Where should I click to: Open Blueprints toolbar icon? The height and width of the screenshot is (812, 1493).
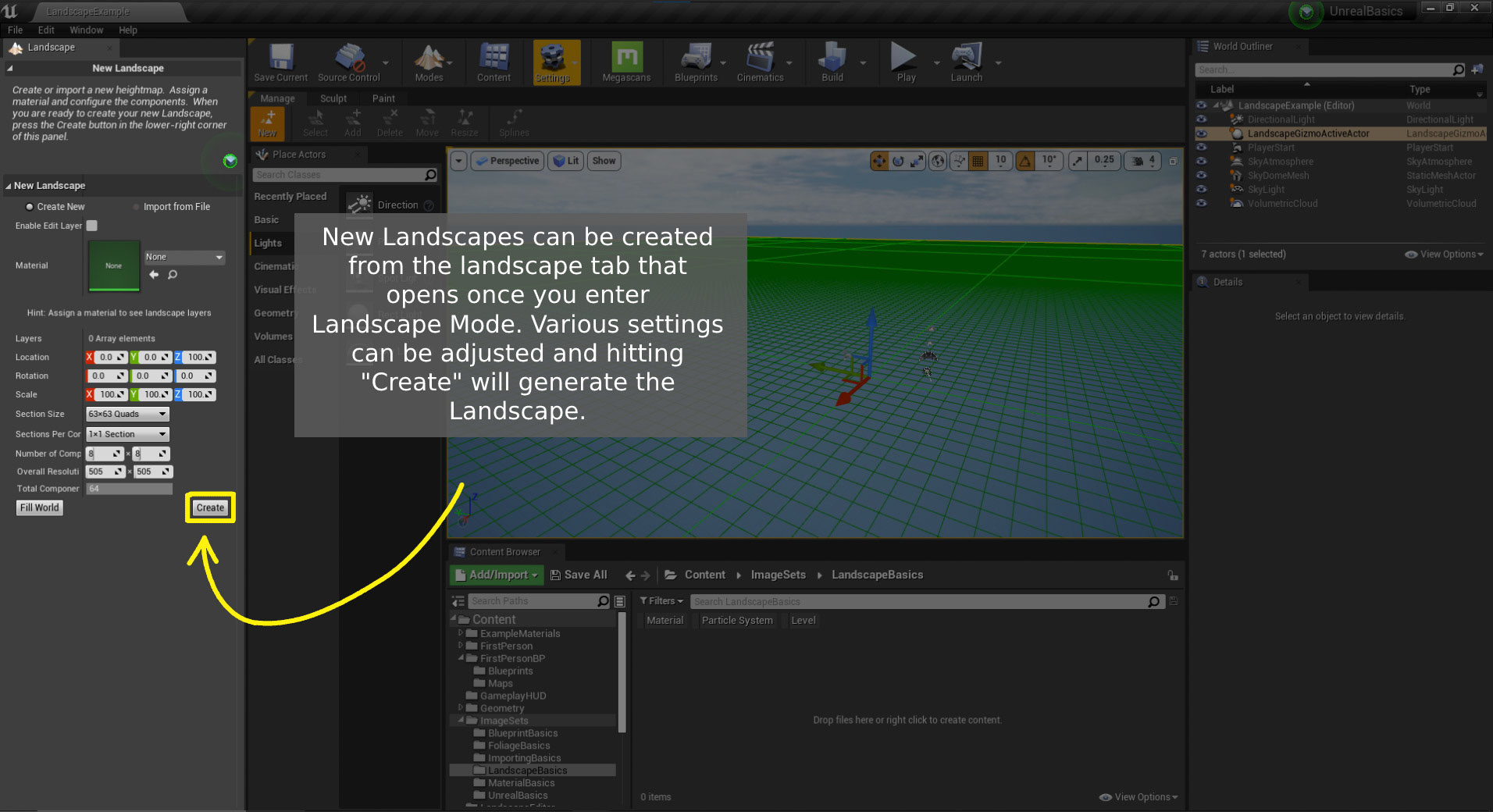tap(696, 62)
